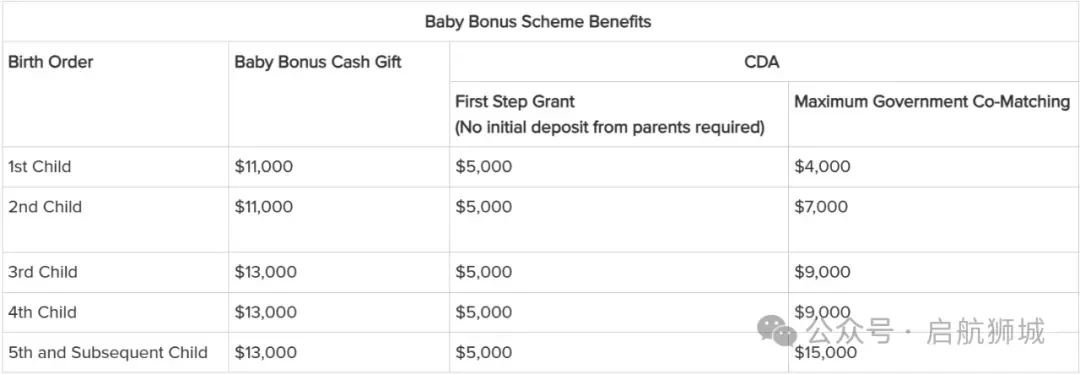Viewport: 1080px width, 375px height.
Task: Click the WeChat logo icon in watermark
Action: [777, 331]
